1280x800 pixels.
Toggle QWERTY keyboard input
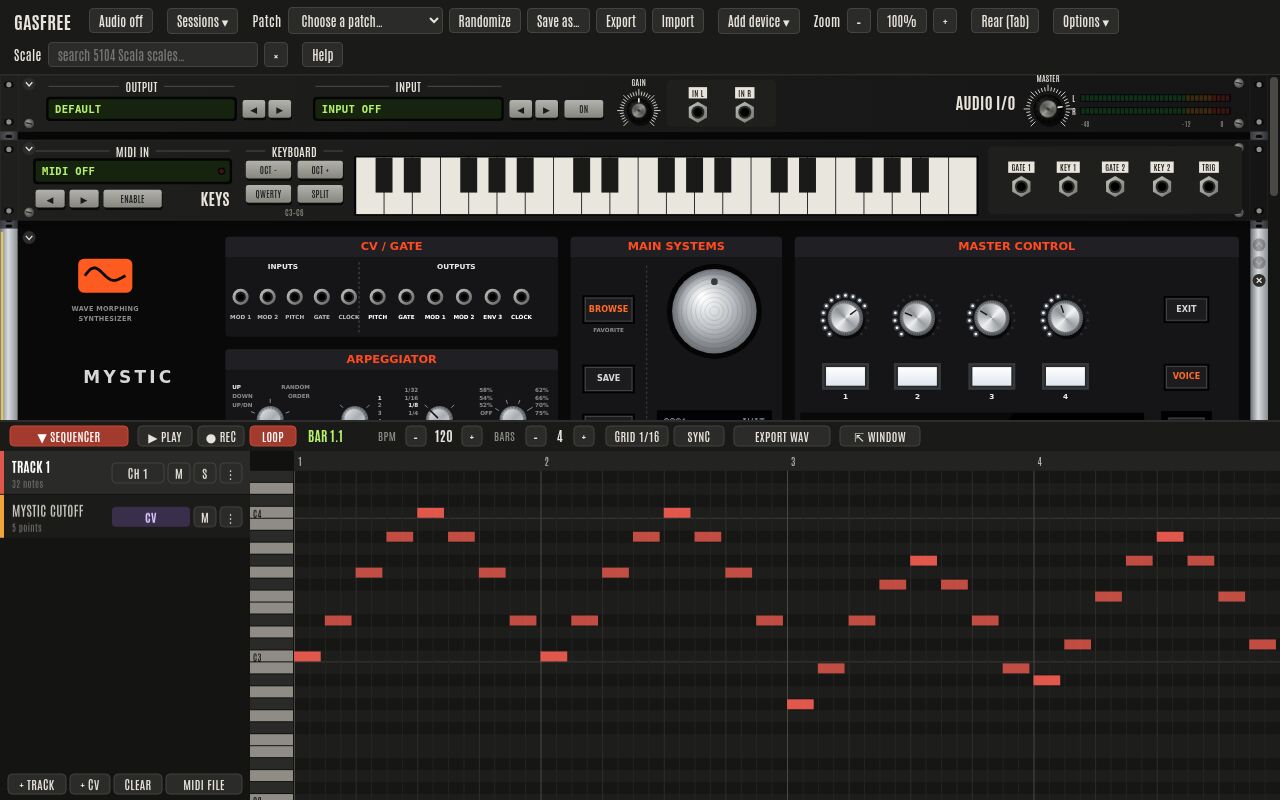268,194
